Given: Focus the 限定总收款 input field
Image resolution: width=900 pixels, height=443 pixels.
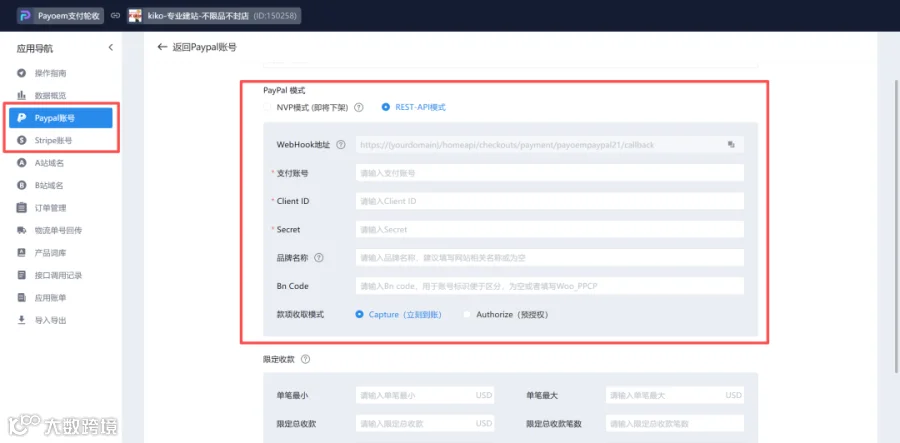Looking at the screenshot, I should pos(425,423).
